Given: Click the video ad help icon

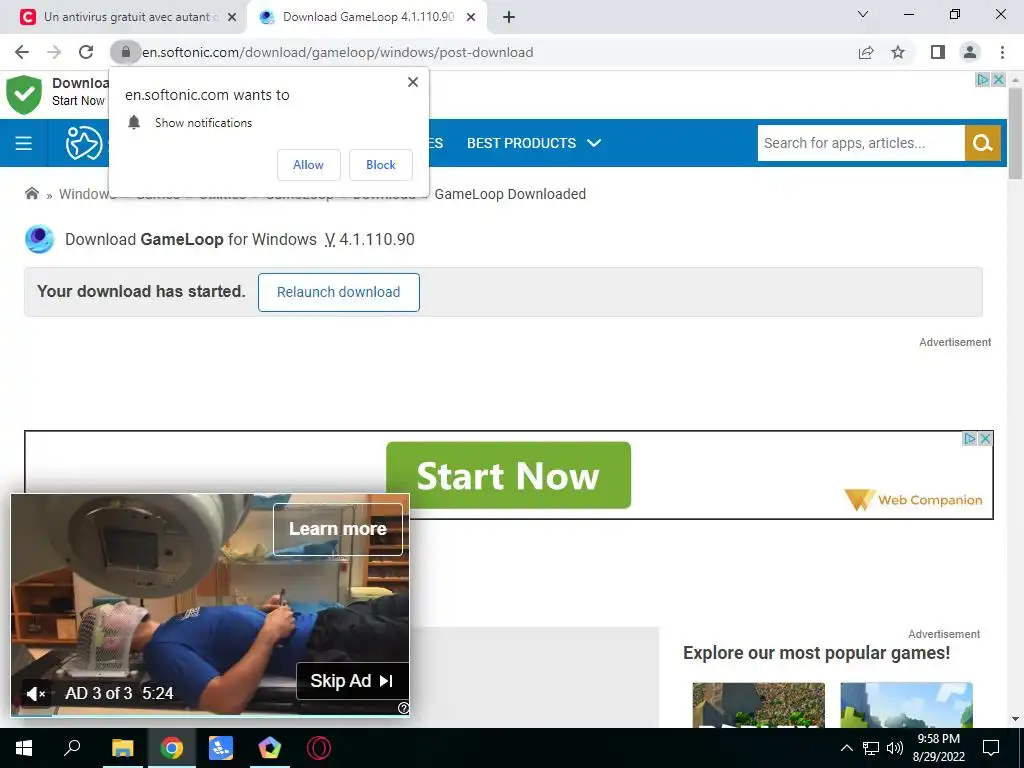Looking at the screenshot, I should coord(404,709).
